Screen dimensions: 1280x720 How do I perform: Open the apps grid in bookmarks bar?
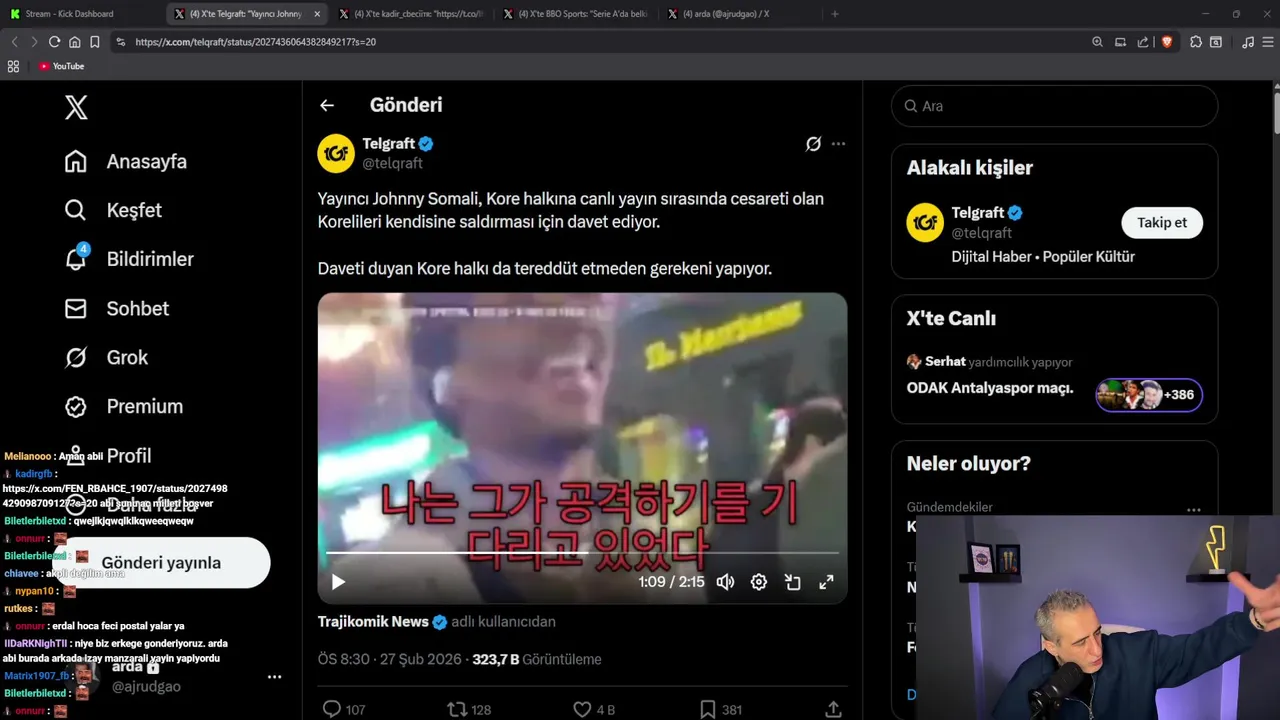point(13,66)
